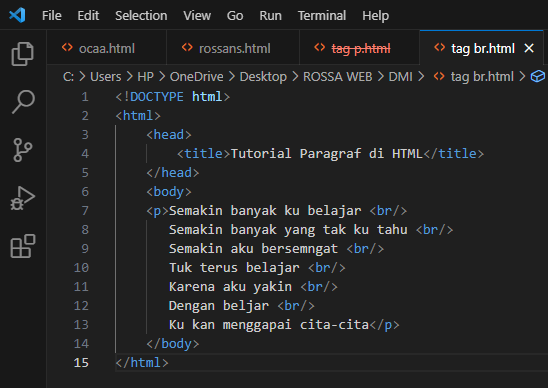Click the HP breadcrumb segment

point(145,77)
